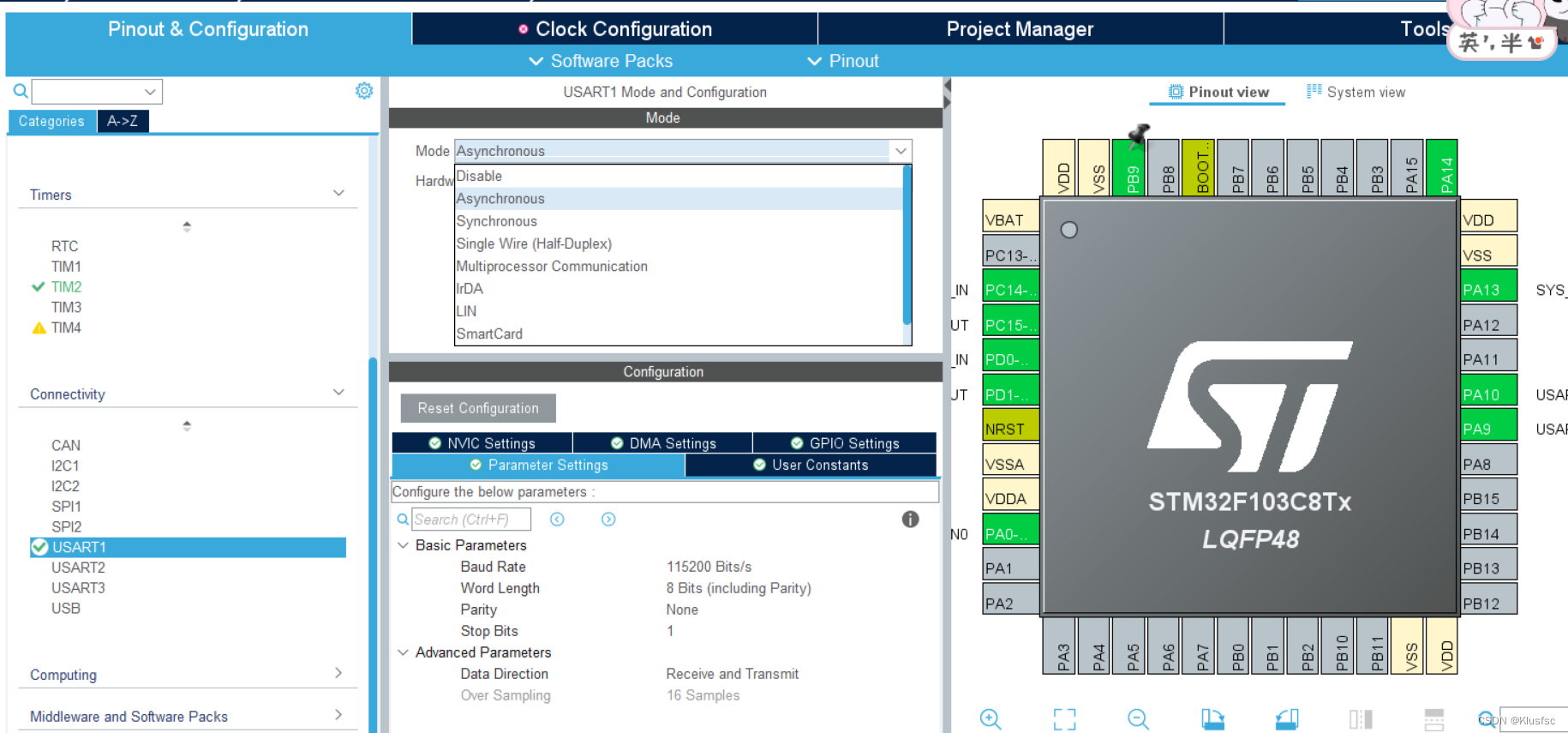Choose Disable in mode list
1568x733 pixels.
coord(679,176)
